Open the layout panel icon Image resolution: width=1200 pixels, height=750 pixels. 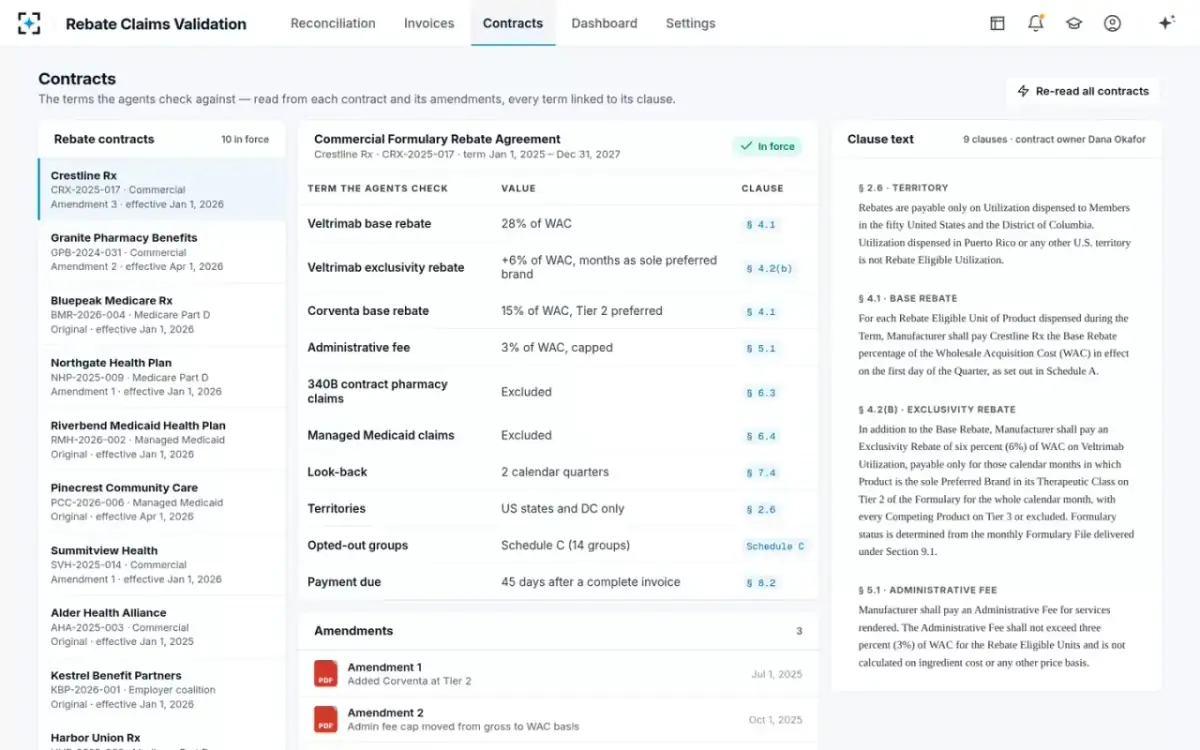pos(997,23)
